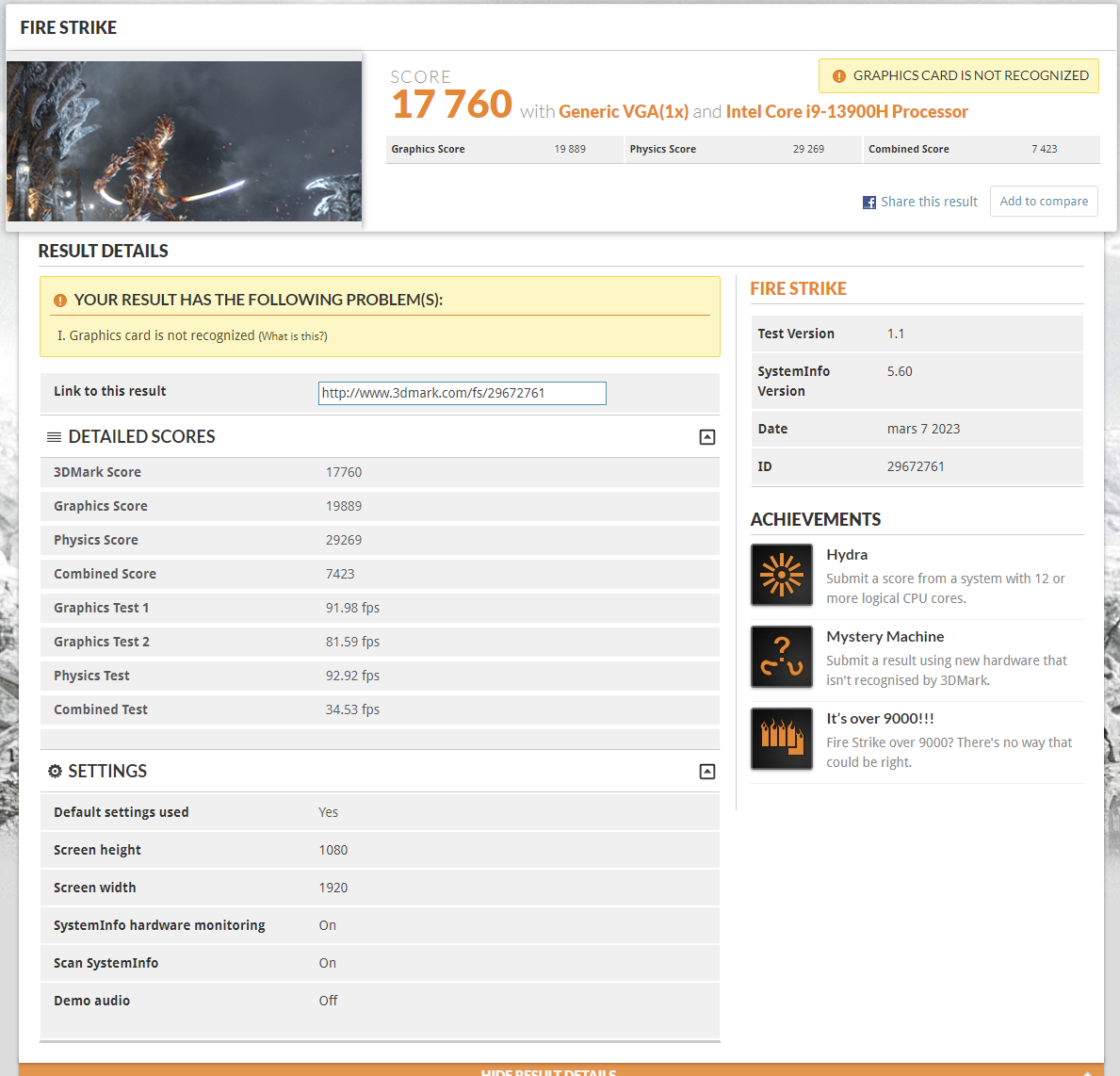Viewport: 1120px width, 1076px height.
Task: Click Combined Test value 34.53 fps
Action: pos(353,709)
